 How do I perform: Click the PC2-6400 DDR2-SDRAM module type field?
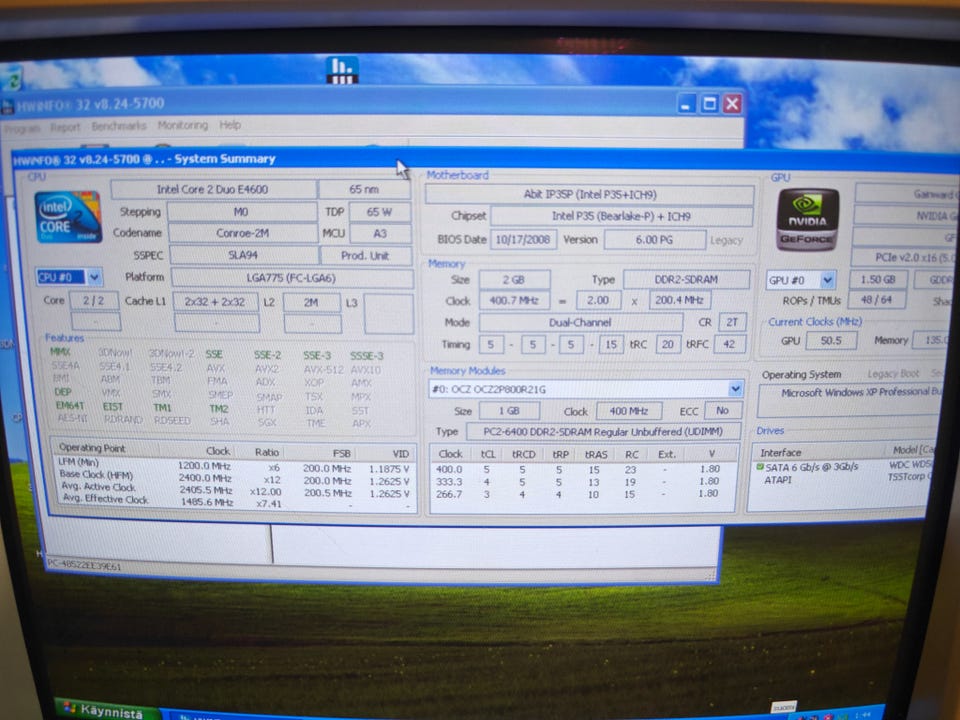click(604, 432)
